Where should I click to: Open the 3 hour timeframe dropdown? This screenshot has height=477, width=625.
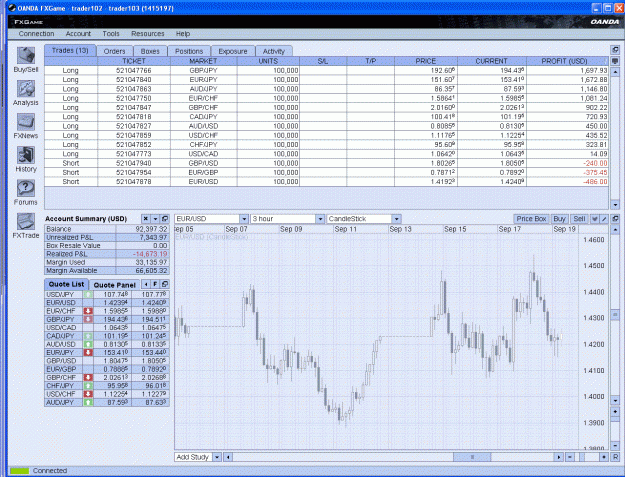320,219
